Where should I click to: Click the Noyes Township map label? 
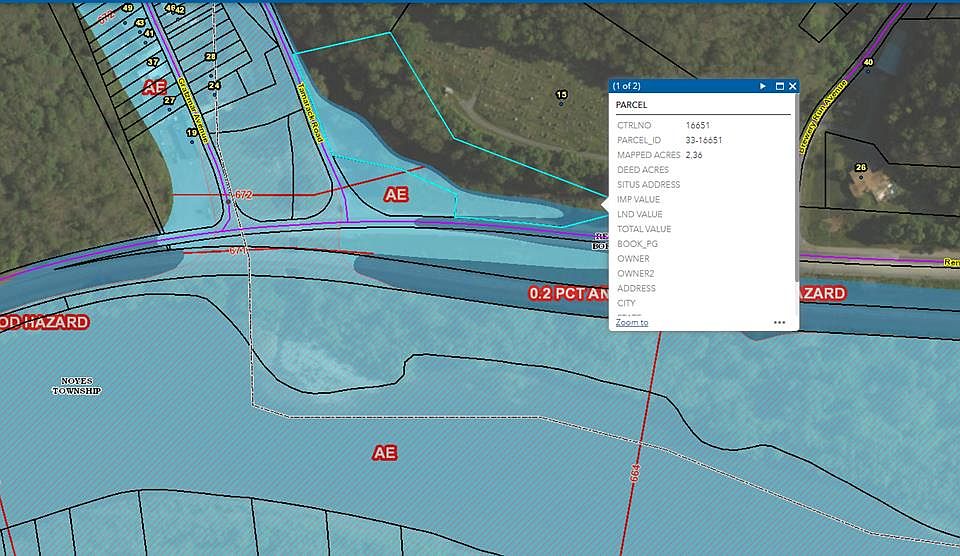[x=77, y=386]
